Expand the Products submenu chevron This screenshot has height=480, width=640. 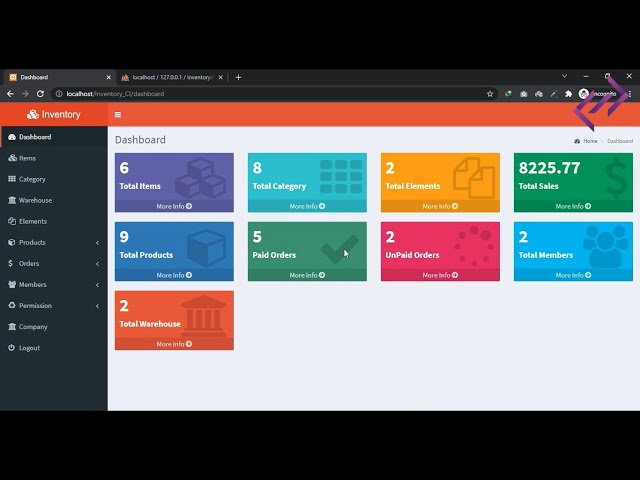pos(97,243)
